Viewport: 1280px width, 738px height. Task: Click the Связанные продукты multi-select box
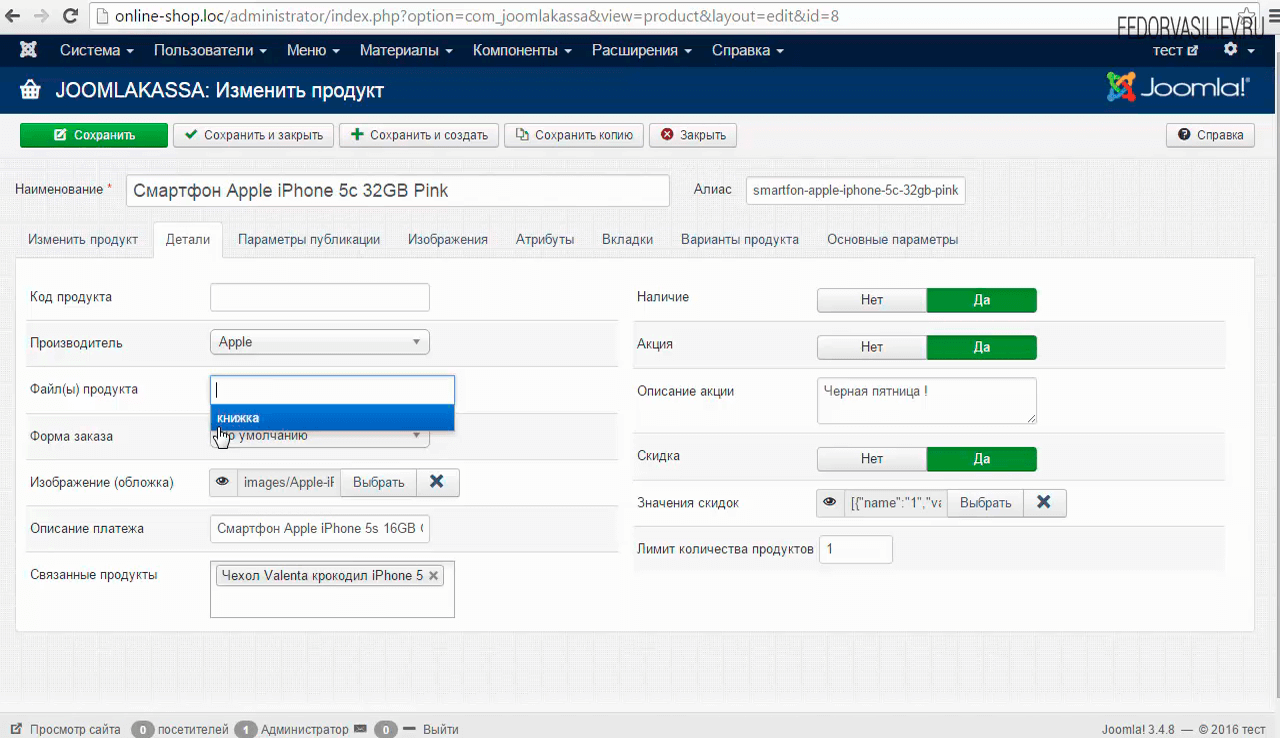(332, 589)
